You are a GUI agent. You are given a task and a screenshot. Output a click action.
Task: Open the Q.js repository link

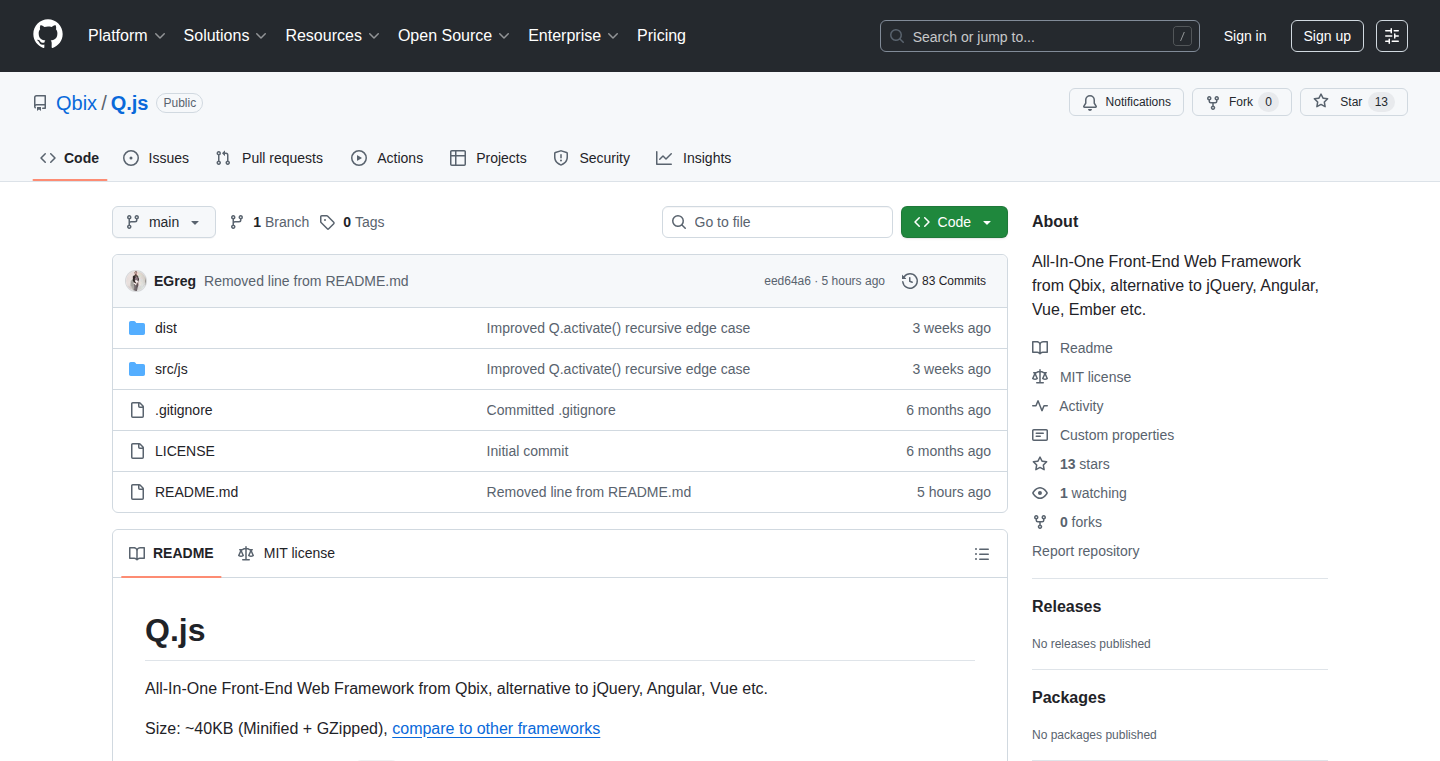[129, 103]
